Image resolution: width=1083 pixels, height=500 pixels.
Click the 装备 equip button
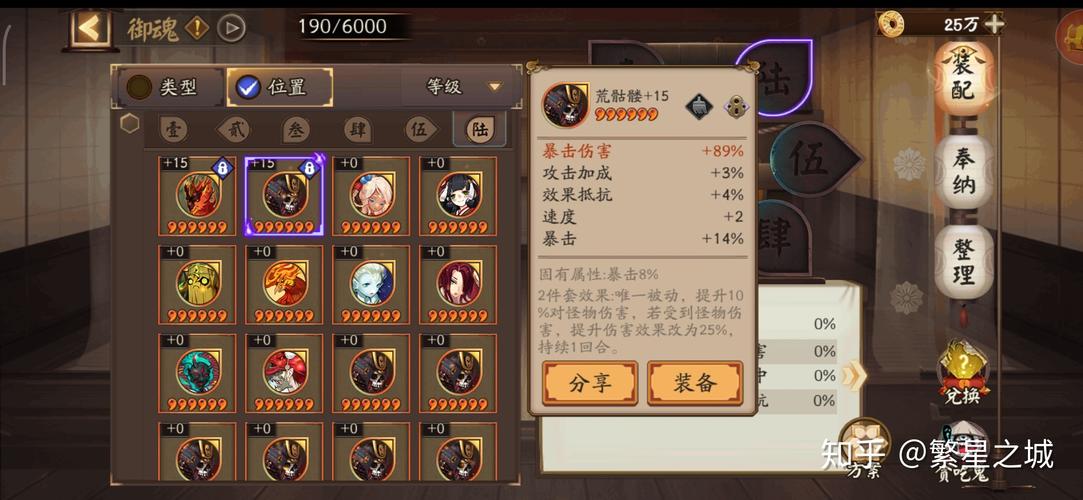click(x=695, y=383)
